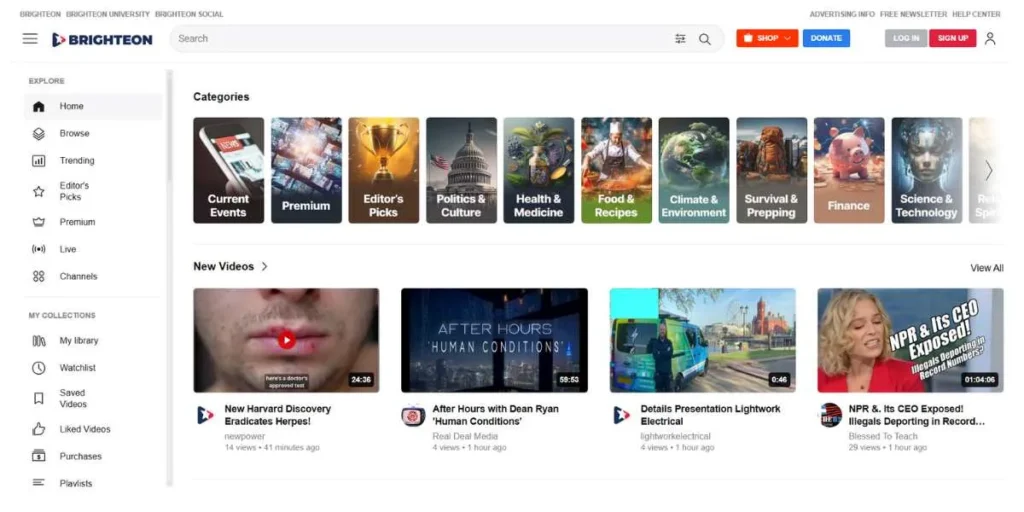Viewport: 1024px width, 512px height.
Task: Open the hamburger menu icon
Action: pos(30,39)
